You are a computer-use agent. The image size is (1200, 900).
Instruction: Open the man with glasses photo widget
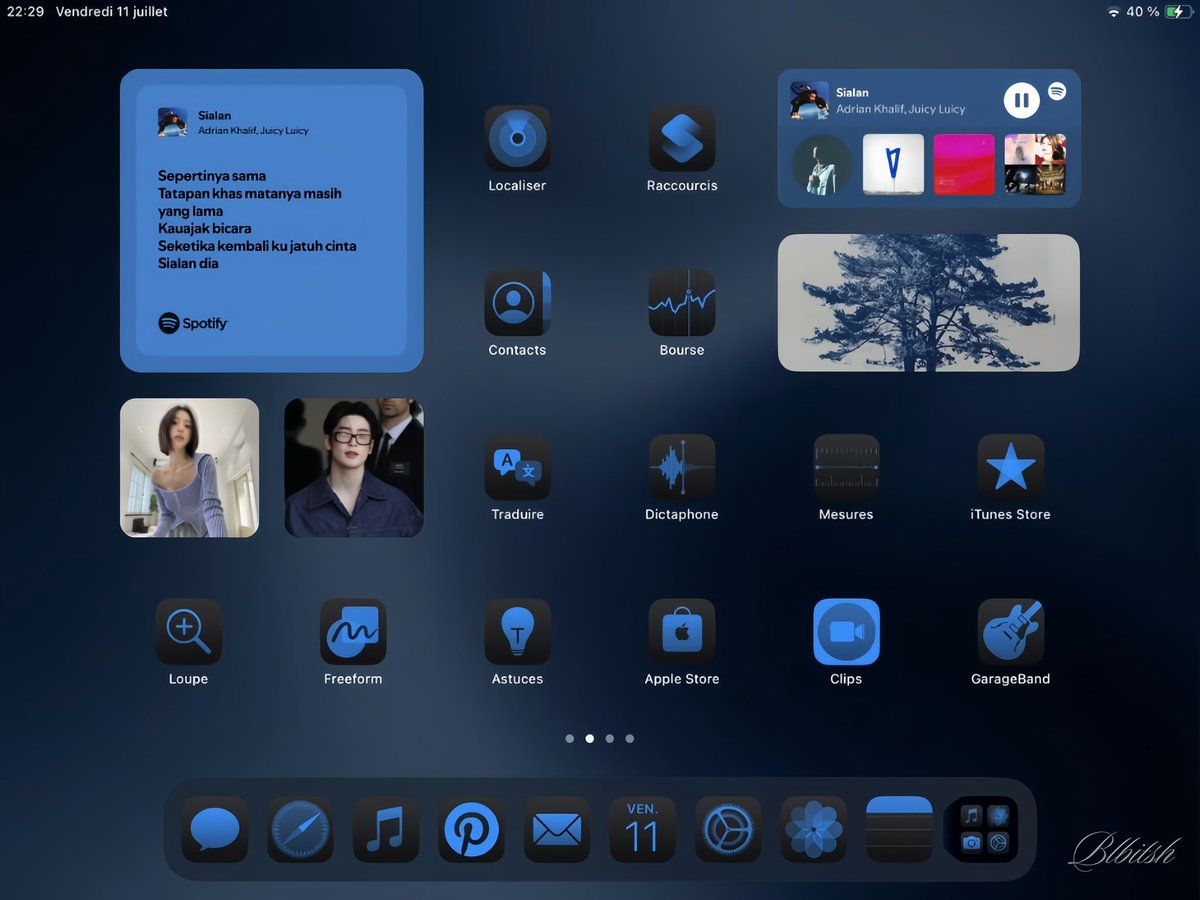tap(354, 467)
